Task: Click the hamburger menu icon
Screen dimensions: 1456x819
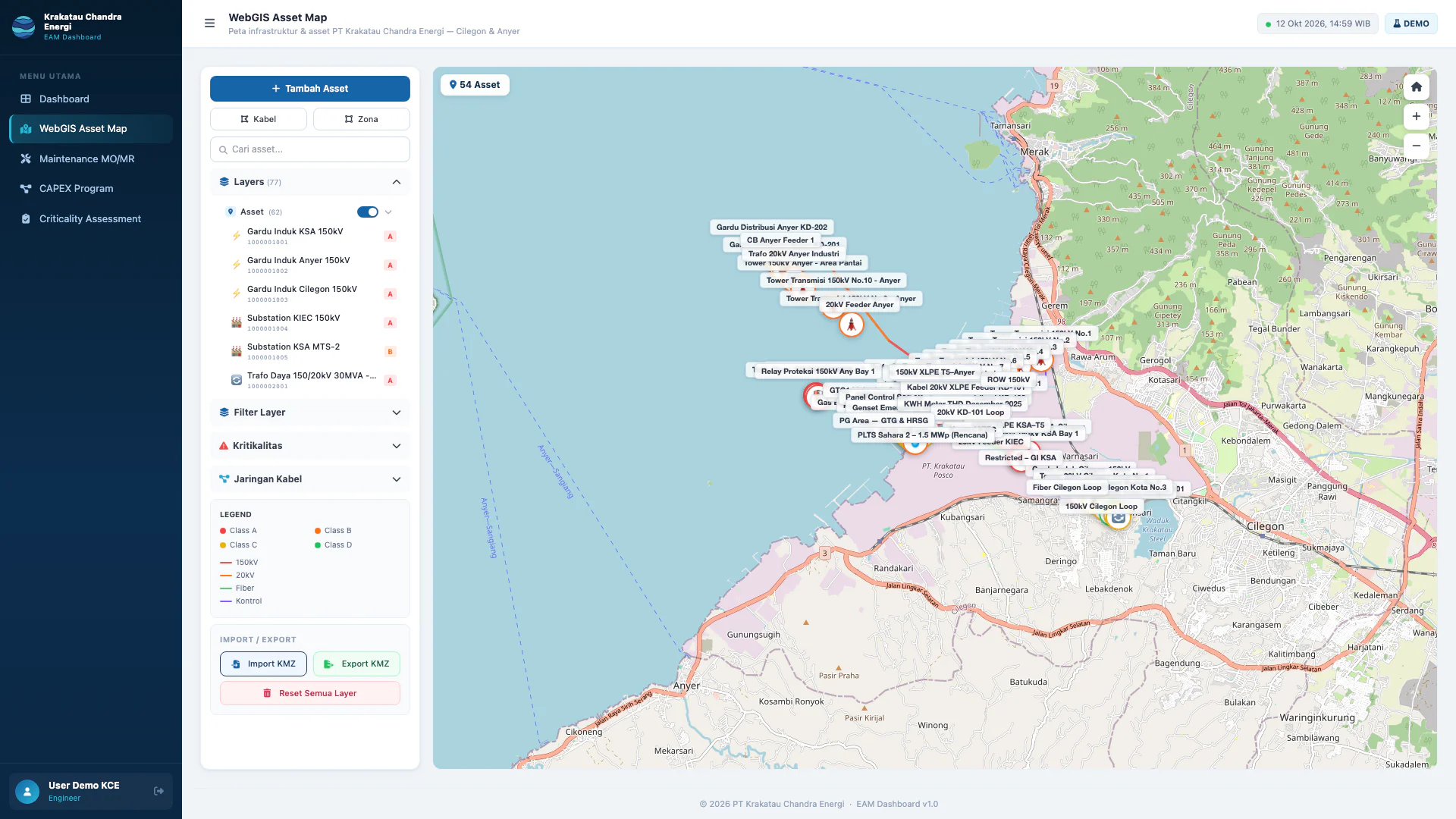Action: point(210,24)
